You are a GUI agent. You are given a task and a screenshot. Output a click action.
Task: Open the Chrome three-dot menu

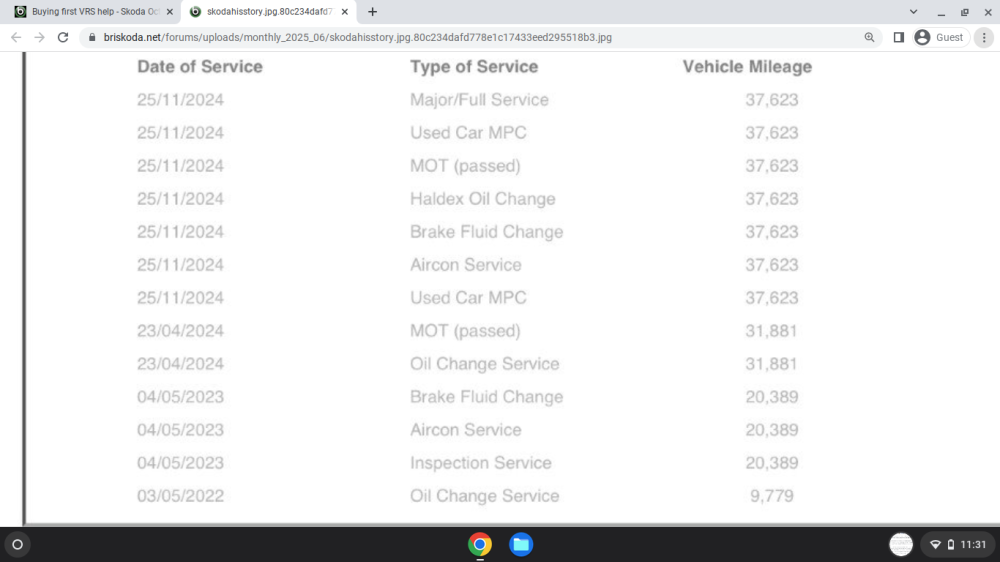(984, 38)
